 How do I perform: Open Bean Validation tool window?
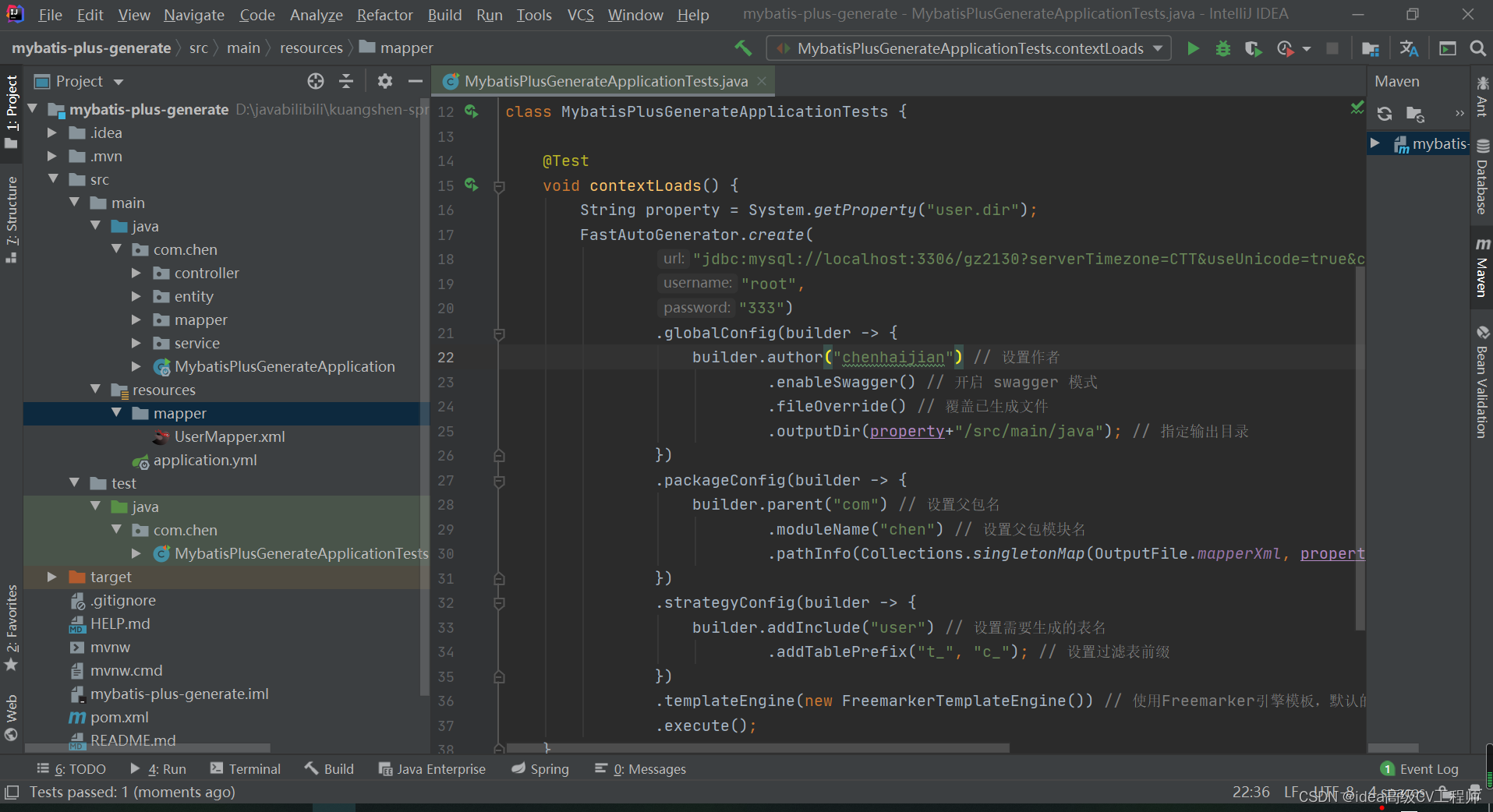(x=1482, y=383)
